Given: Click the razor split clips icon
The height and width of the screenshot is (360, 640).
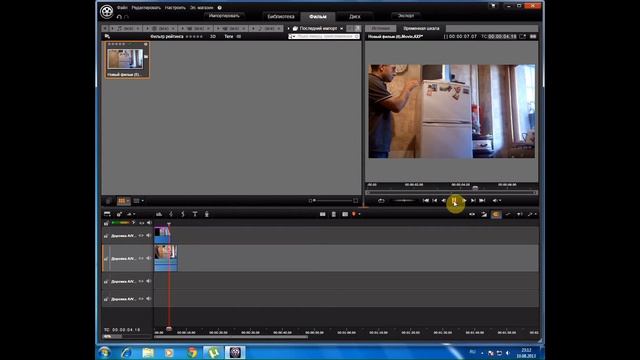Looking at the screenshot, I should pyautogui.click(x=322, y=214).
